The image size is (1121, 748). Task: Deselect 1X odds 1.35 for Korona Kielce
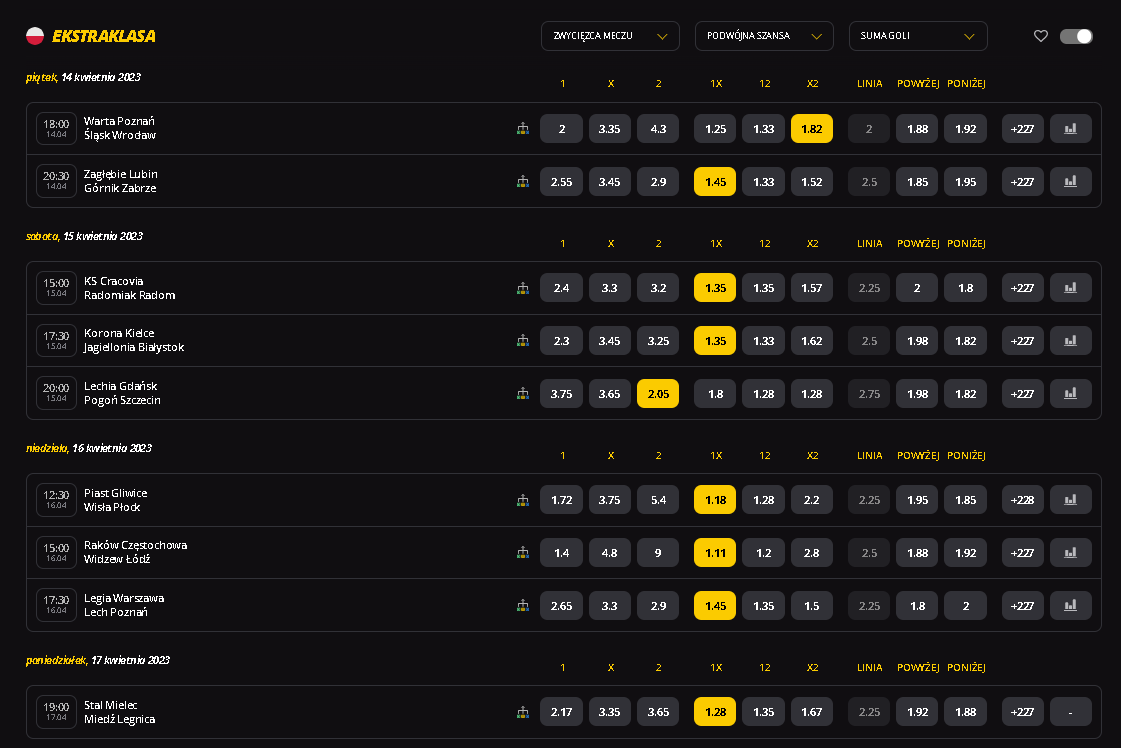click(715, 340)
